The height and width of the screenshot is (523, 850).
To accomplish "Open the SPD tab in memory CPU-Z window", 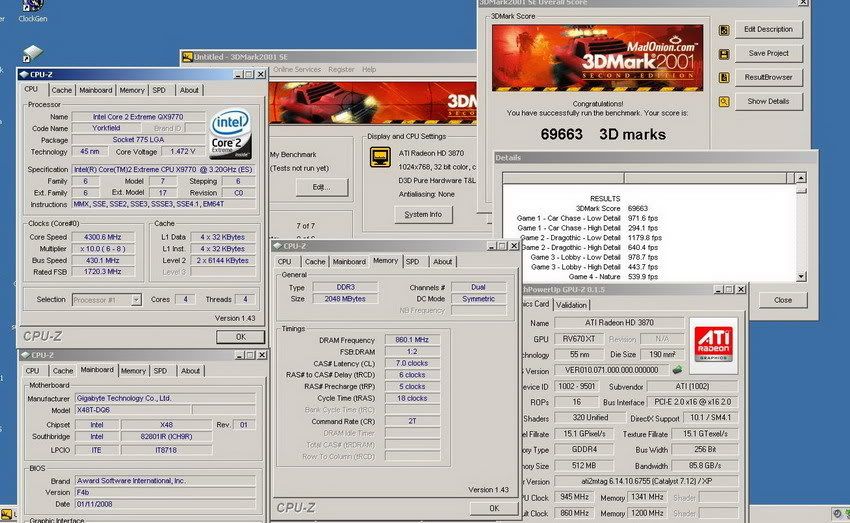I will click(x=412, y=261).
